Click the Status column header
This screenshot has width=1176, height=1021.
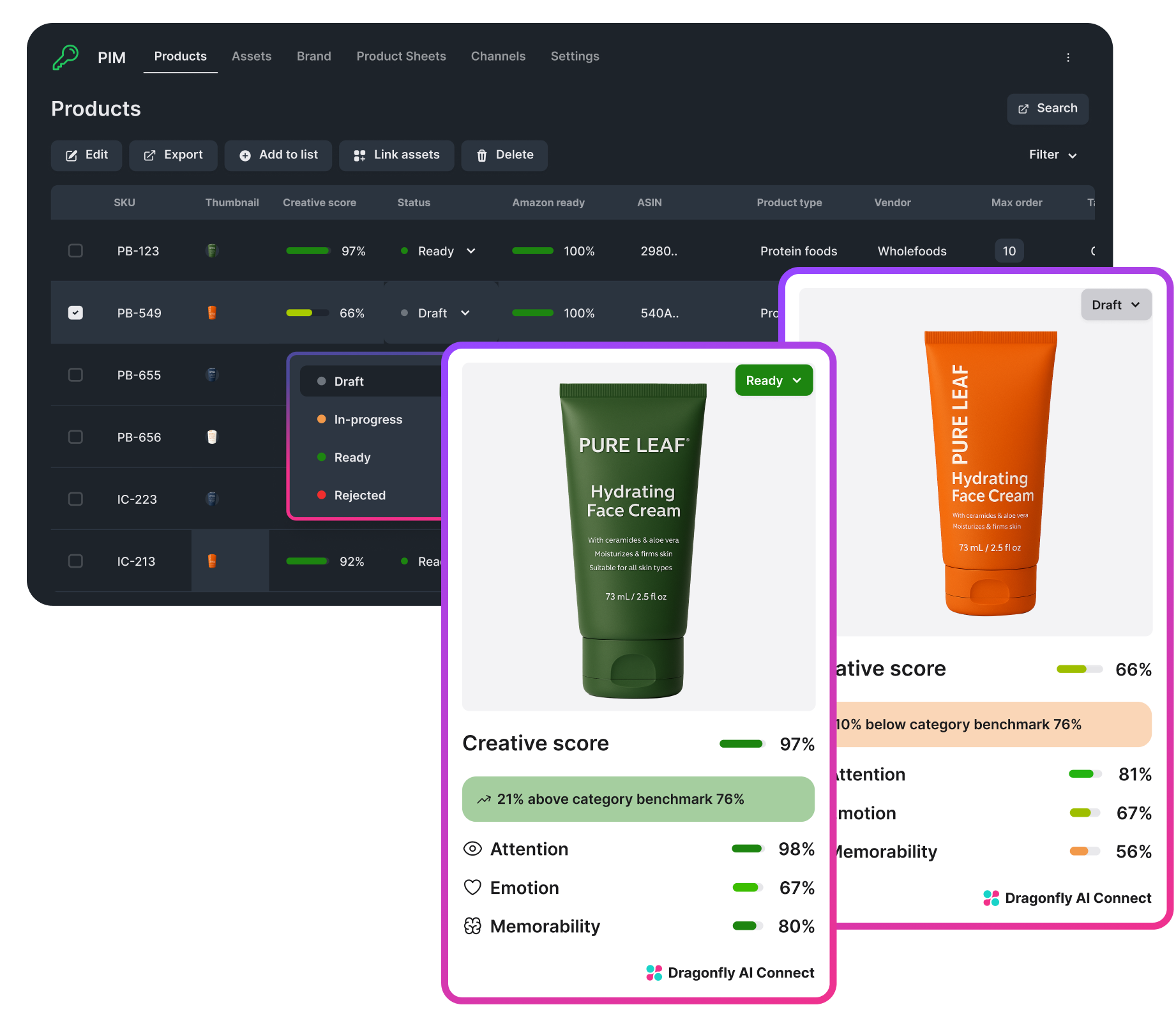click(x=414, y=202)
